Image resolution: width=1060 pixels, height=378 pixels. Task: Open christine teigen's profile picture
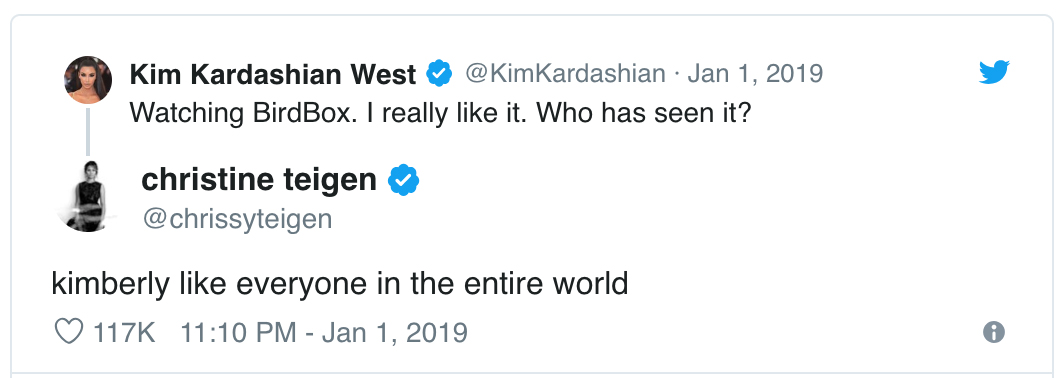(x=88, y=196)
